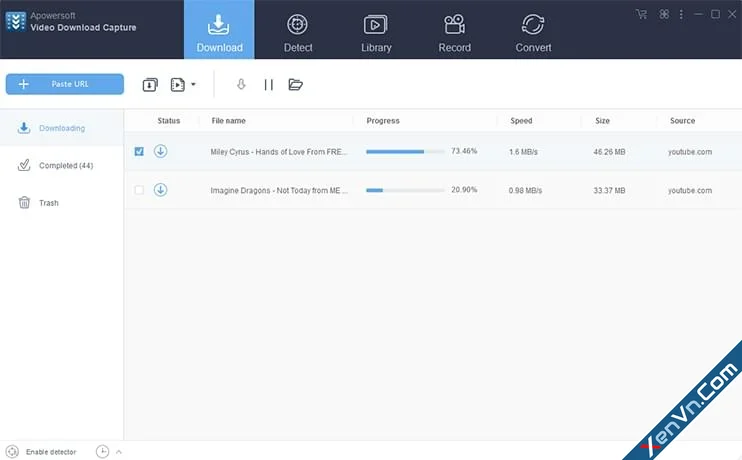Sort by File name column header

point(229,121)
